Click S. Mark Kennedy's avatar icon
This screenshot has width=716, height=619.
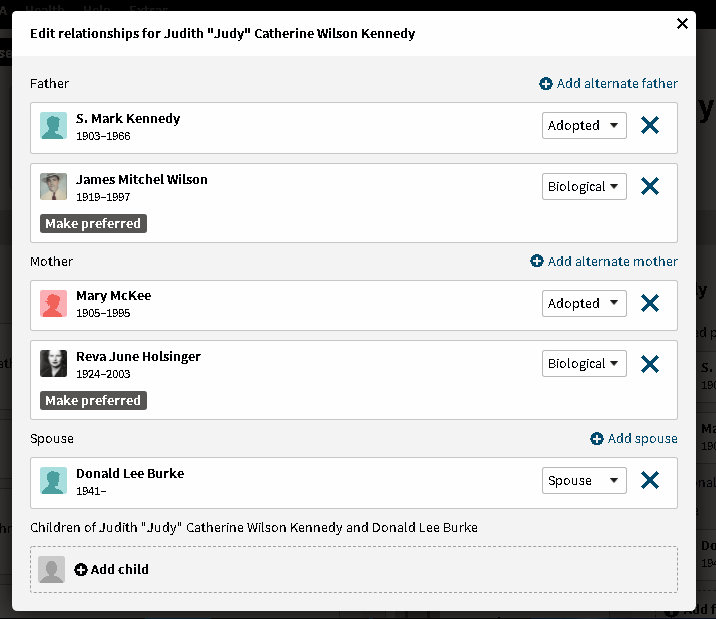coord(53,126)
